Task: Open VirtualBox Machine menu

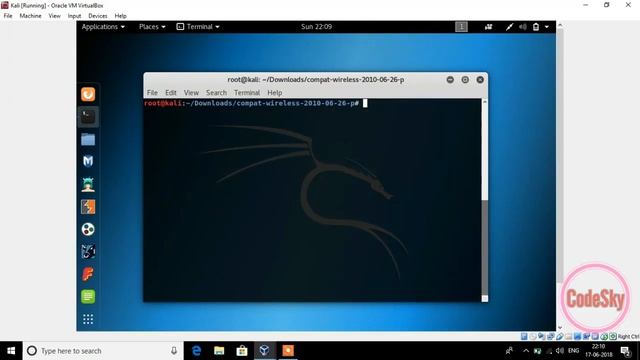Action: 30,16
